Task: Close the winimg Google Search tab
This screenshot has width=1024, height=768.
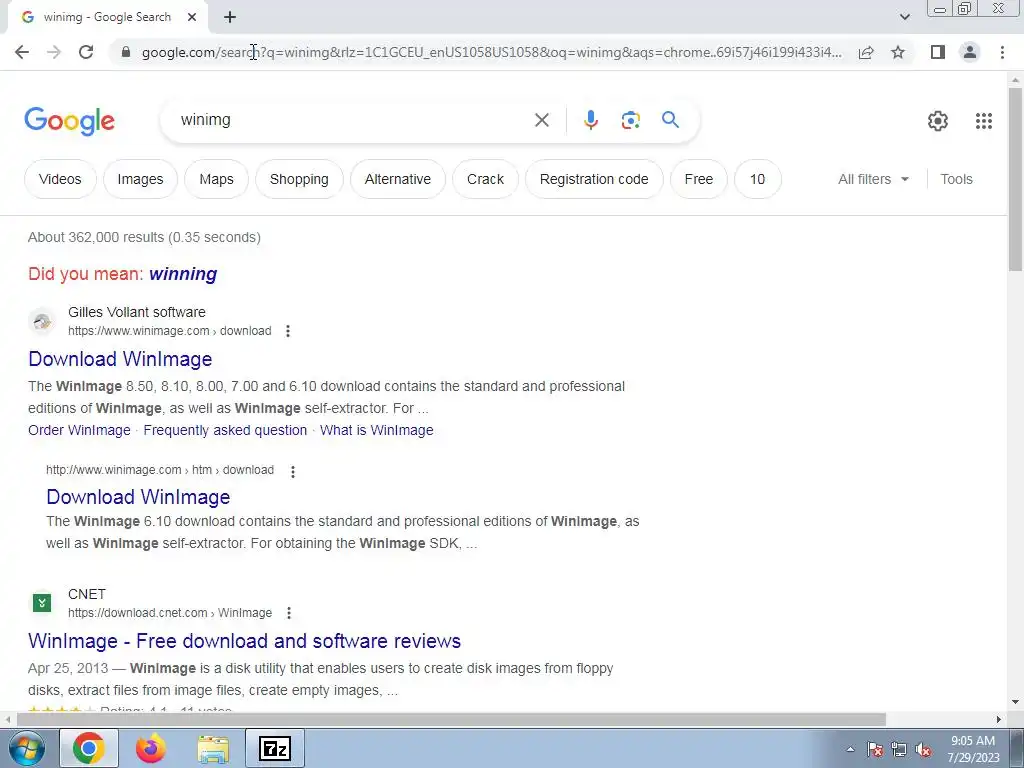Action: [192, 17]
